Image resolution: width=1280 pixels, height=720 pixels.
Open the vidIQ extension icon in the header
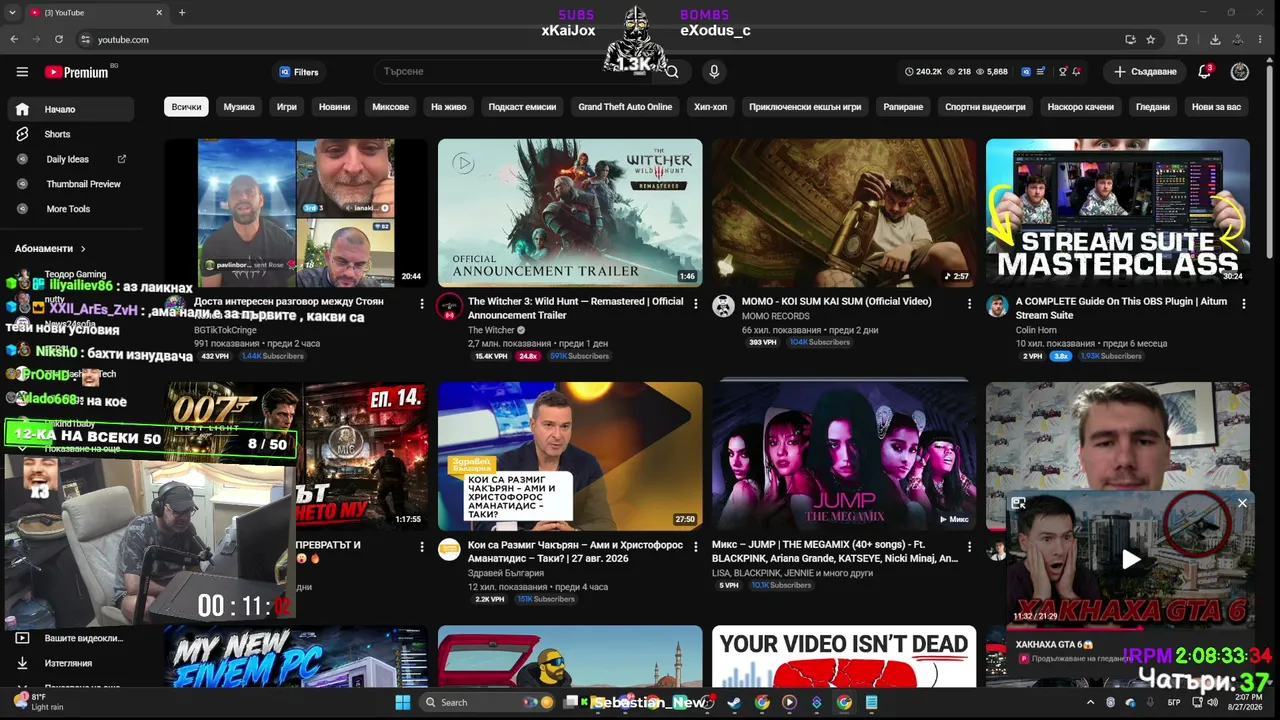pos(1026,72)
